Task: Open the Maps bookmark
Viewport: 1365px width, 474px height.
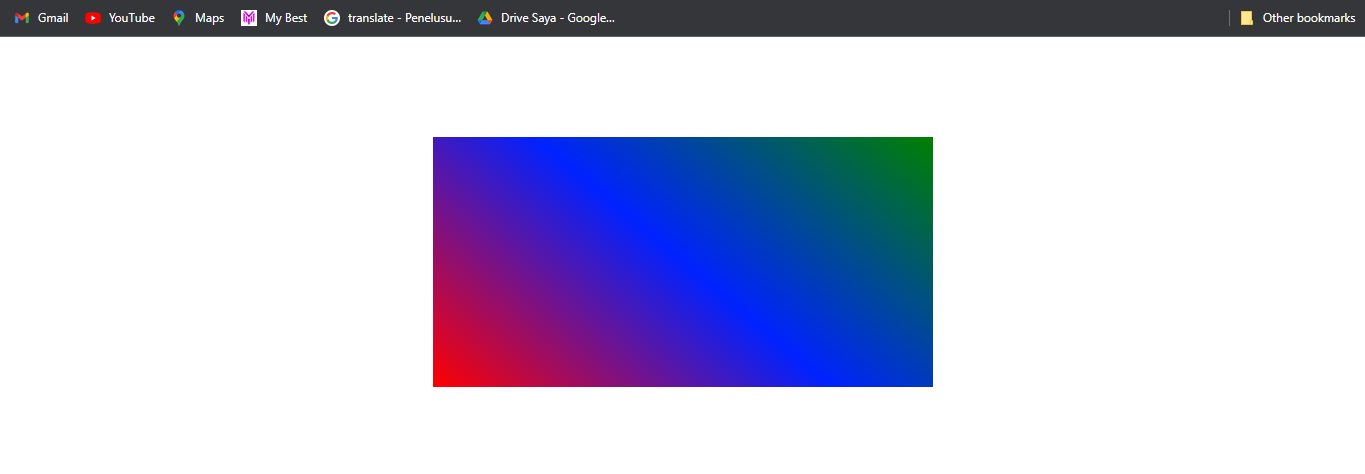Action: click(198, 18)
